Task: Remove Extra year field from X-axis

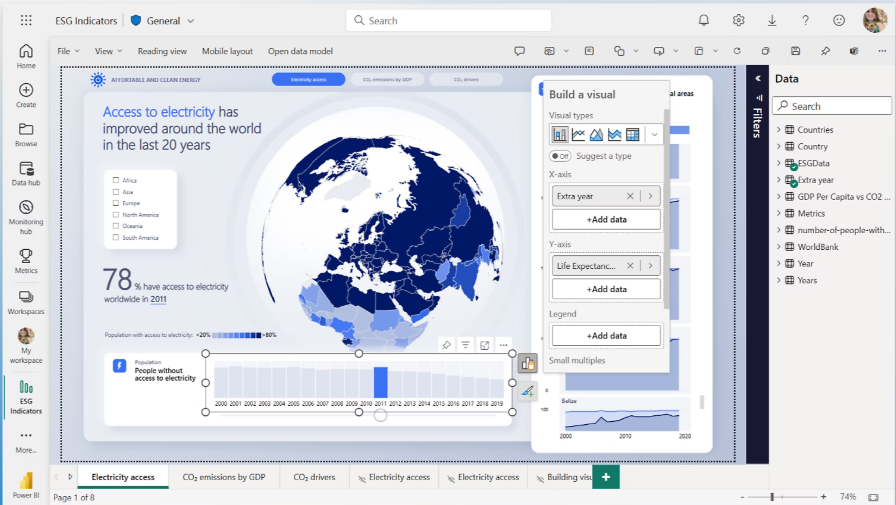Action: 630,196
